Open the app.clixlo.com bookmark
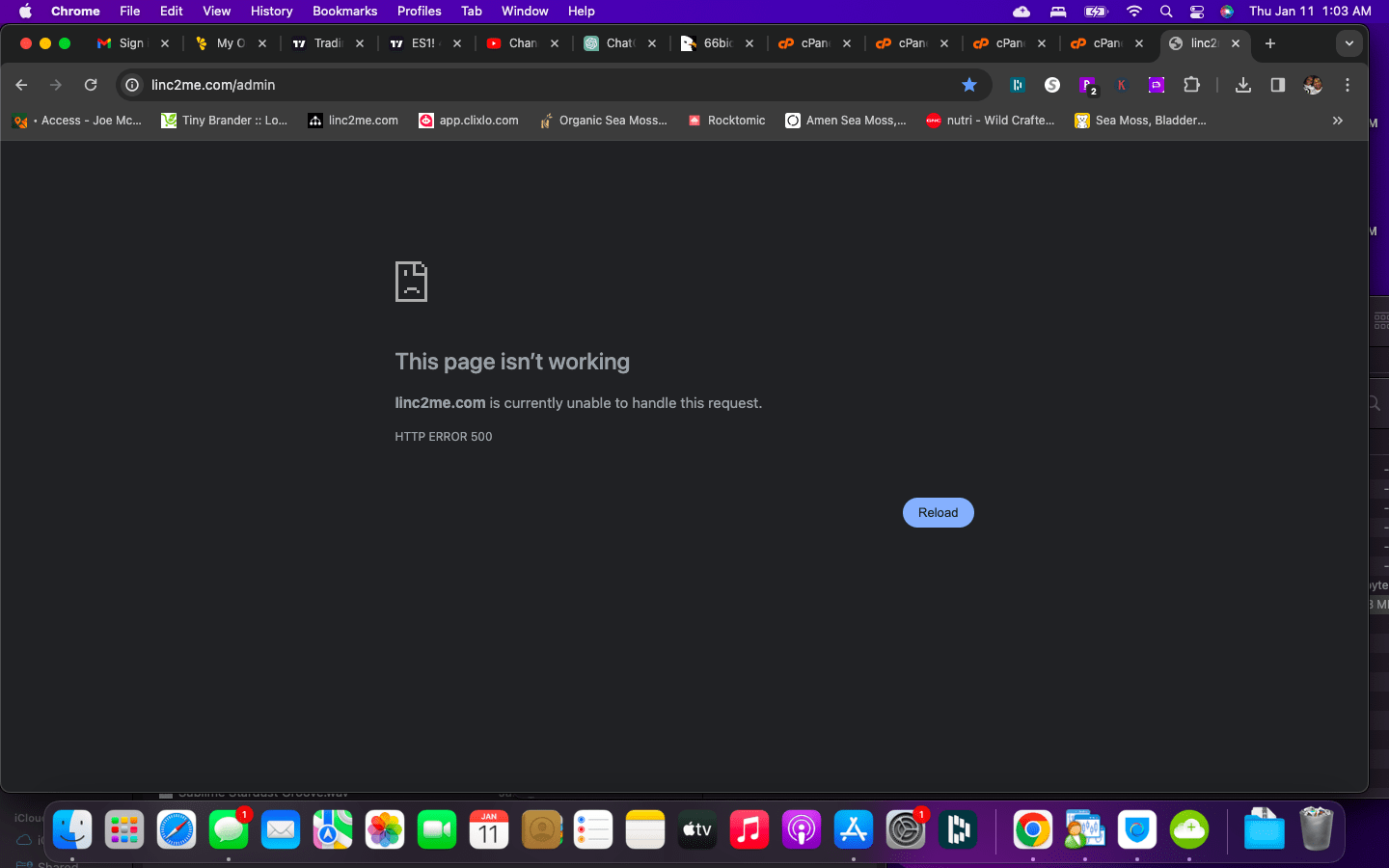This screenshot has height=868, width=1389. pos(469,121)
